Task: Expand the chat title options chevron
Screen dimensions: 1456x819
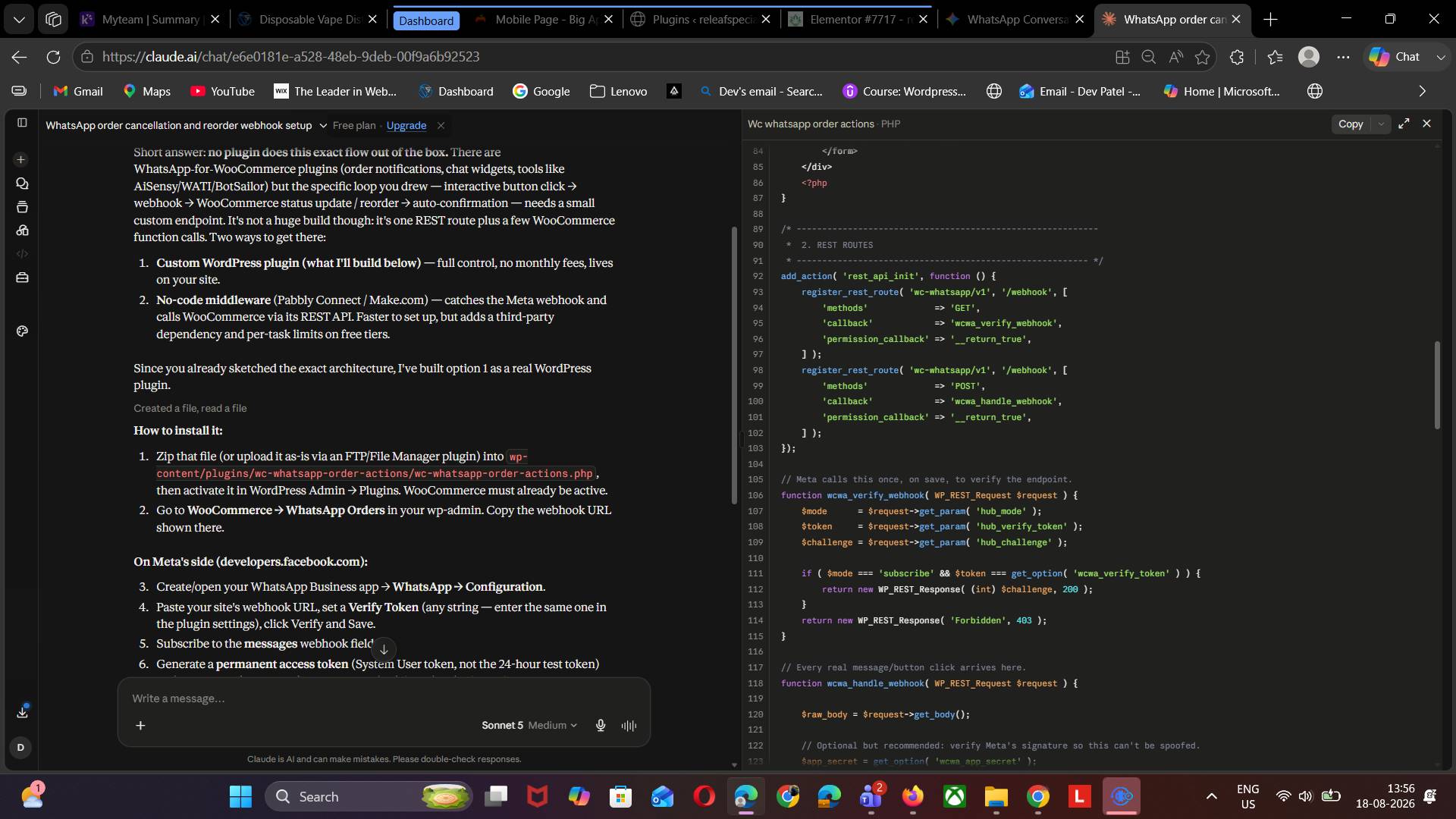Action: (x=323, y=125)
